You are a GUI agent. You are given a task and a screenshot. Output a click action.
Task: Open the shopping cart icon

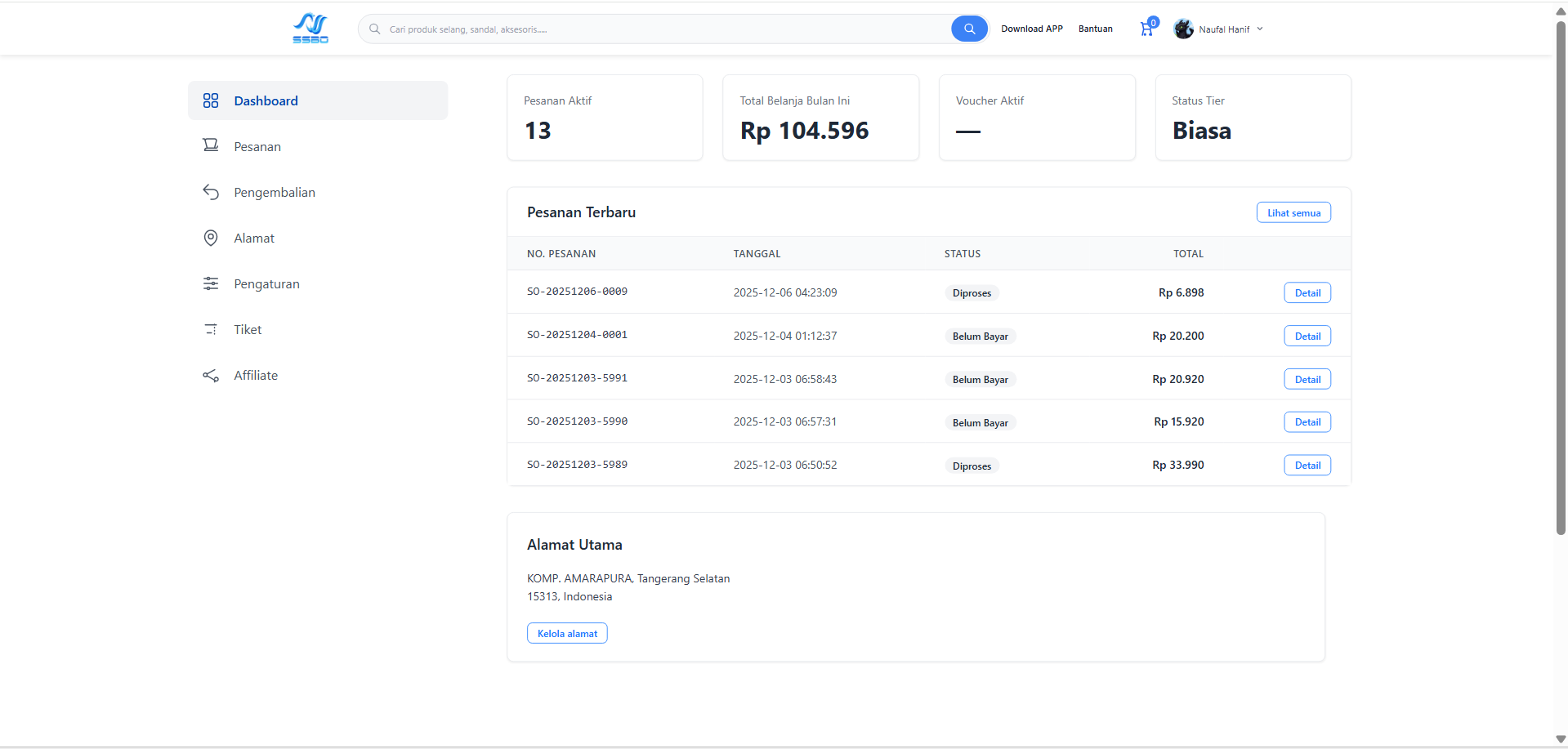1146,29
